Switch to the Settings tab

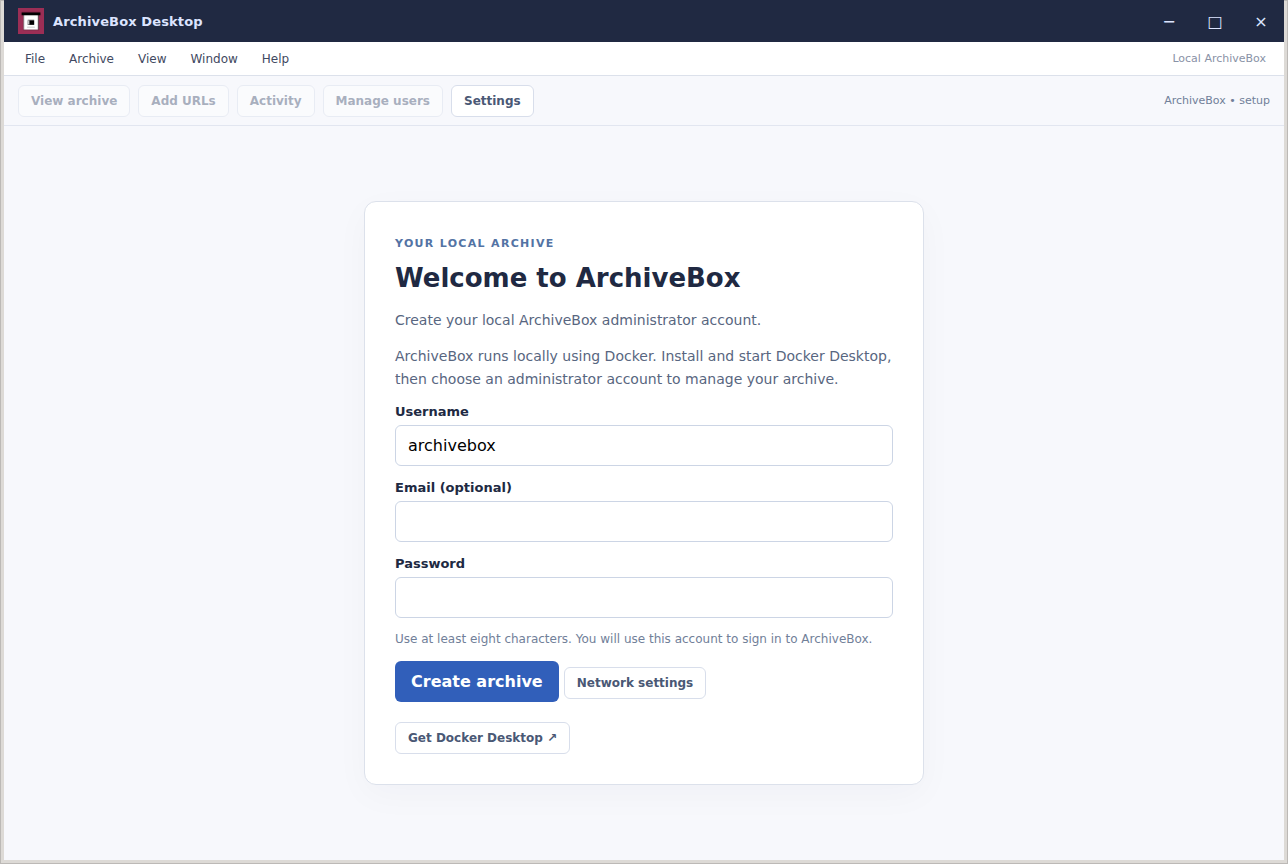[x=492, y=101]
